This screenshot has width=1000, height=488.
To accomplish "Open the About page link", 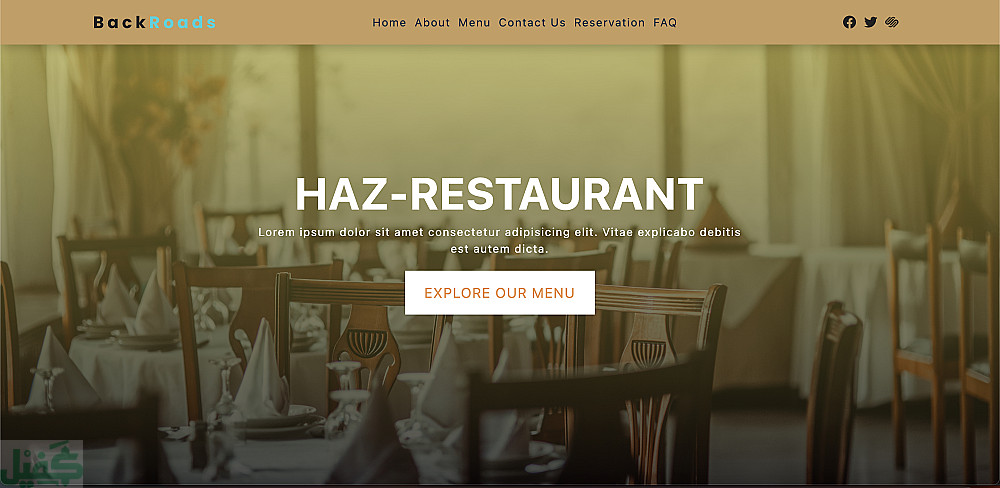I will pos(432,22).
